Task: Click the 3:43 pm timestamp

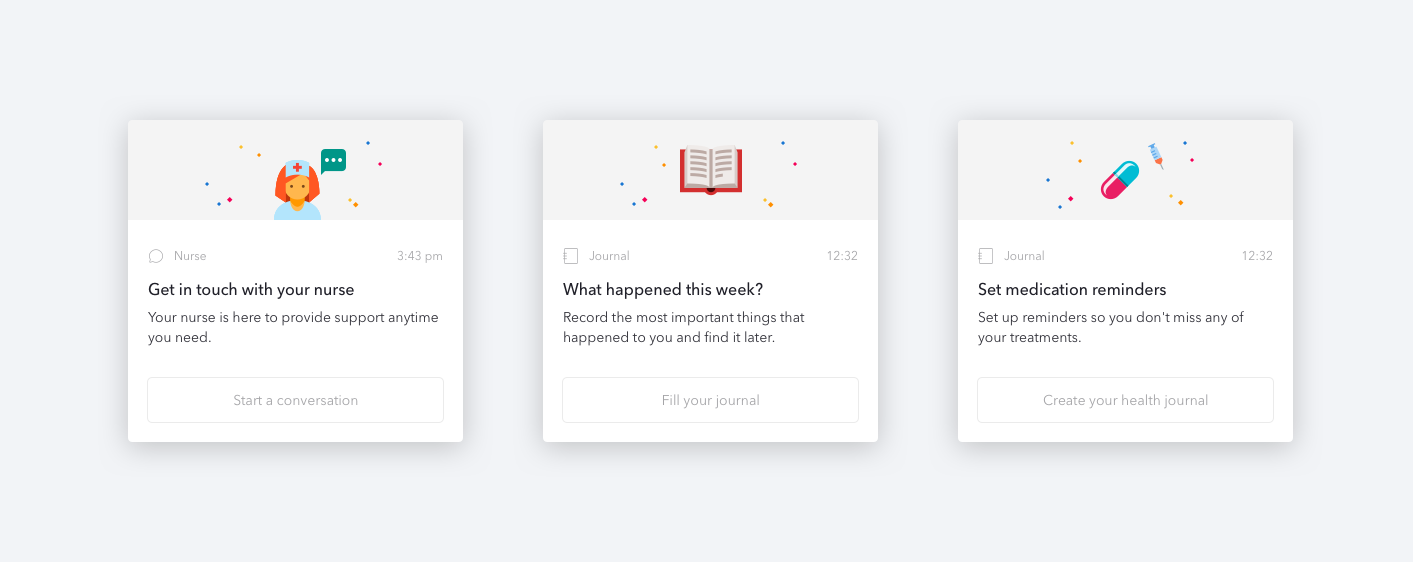Action: [x=419, y=256]
